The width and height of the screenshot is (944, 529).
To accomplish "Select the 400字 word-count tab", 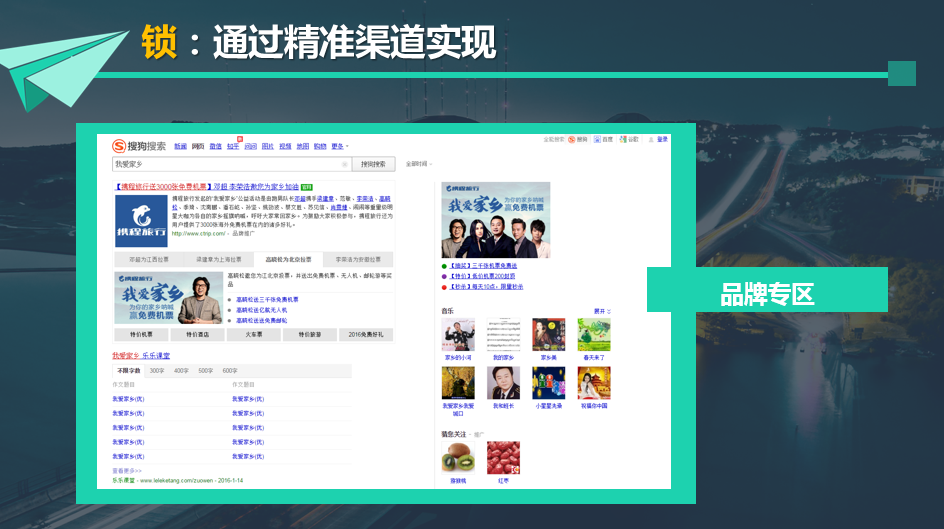I will (x=181, y=371).
